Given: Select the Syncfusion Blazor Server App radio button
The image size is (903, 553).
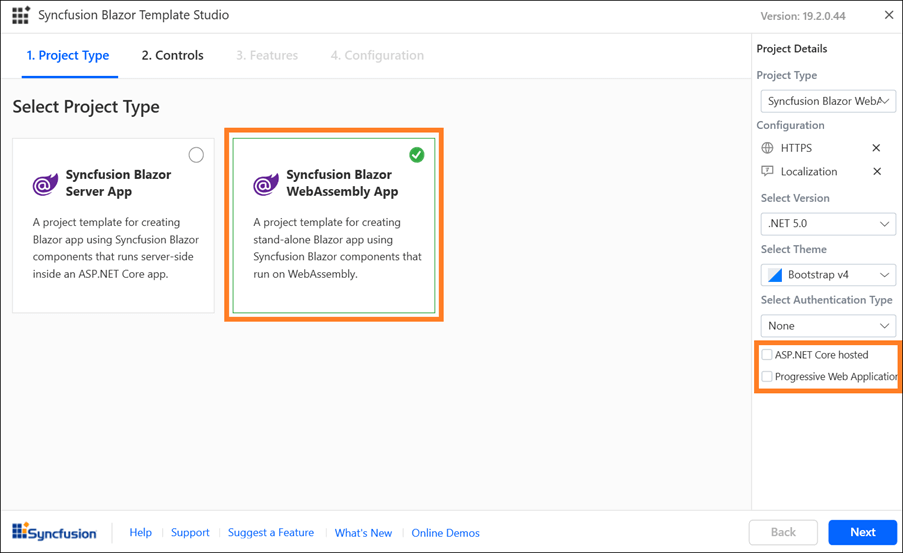Looking at the screenshot, I should (196, 155).
